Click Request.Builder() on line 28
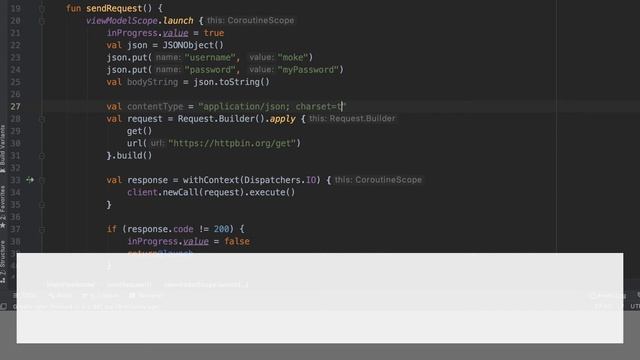The width and height of the screenshot is (640, 360). click(221, 119)
